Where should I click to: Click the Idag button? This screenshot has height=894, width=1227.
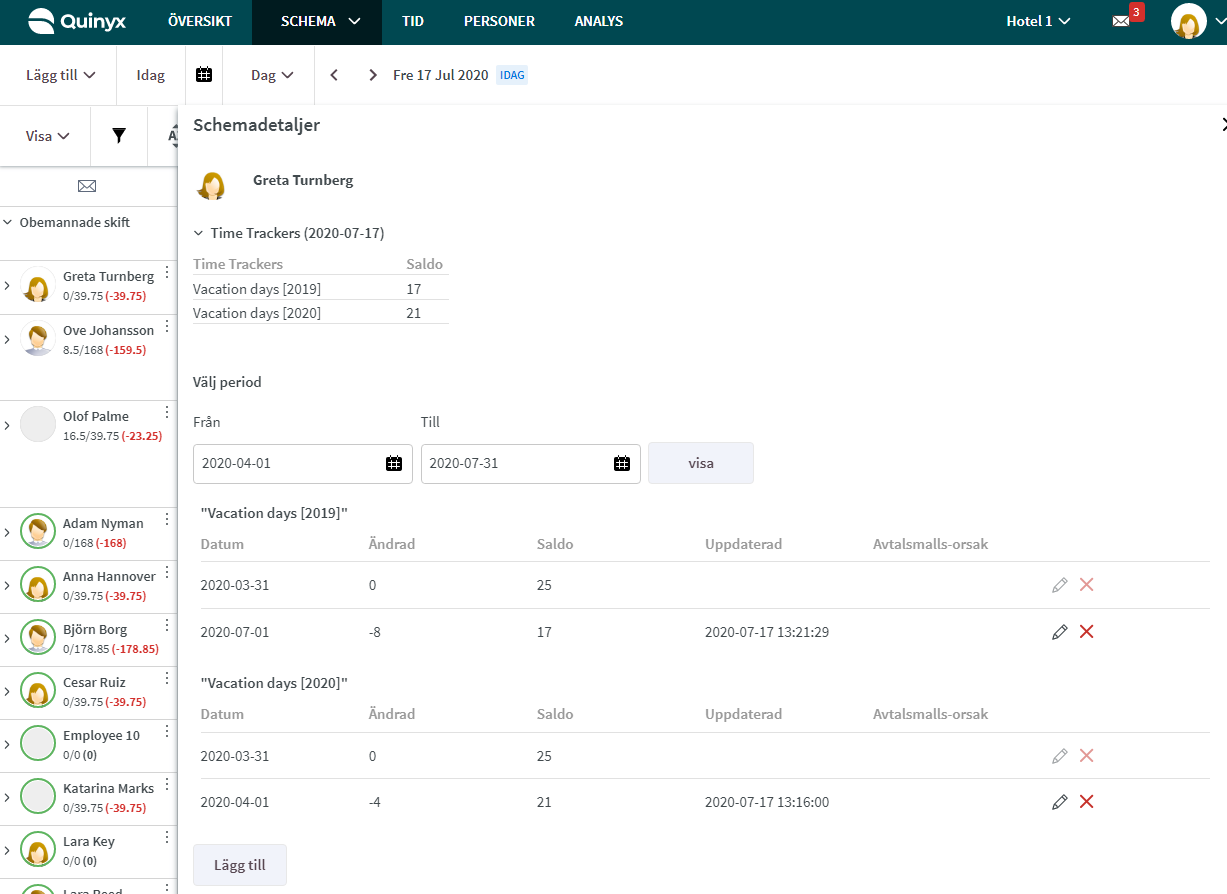(151, 75)
